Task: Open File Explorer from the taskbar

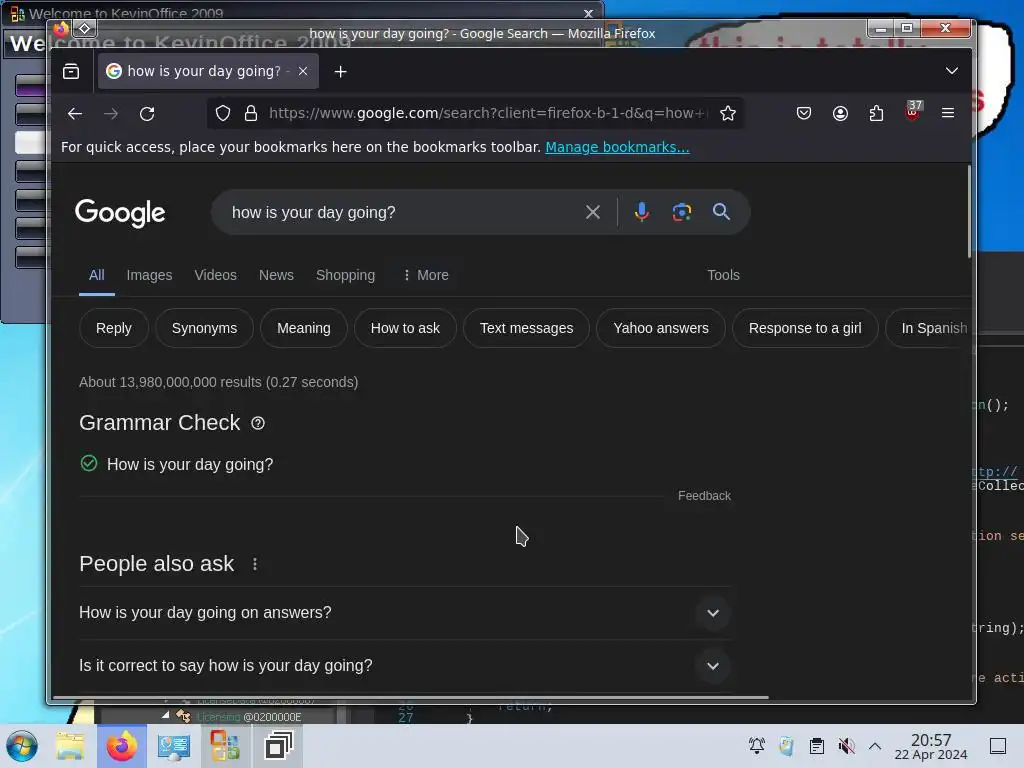Action: tap(70, 746)
